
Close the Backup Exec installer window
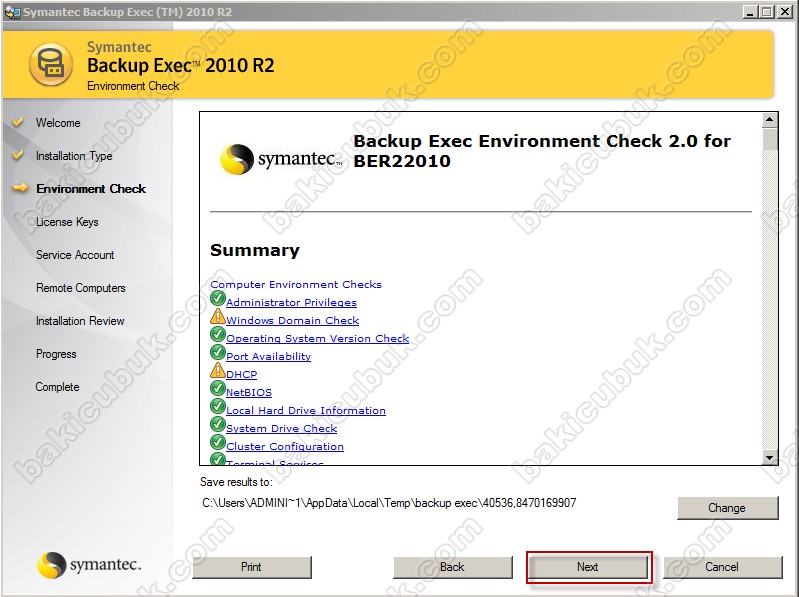(784, 11)
